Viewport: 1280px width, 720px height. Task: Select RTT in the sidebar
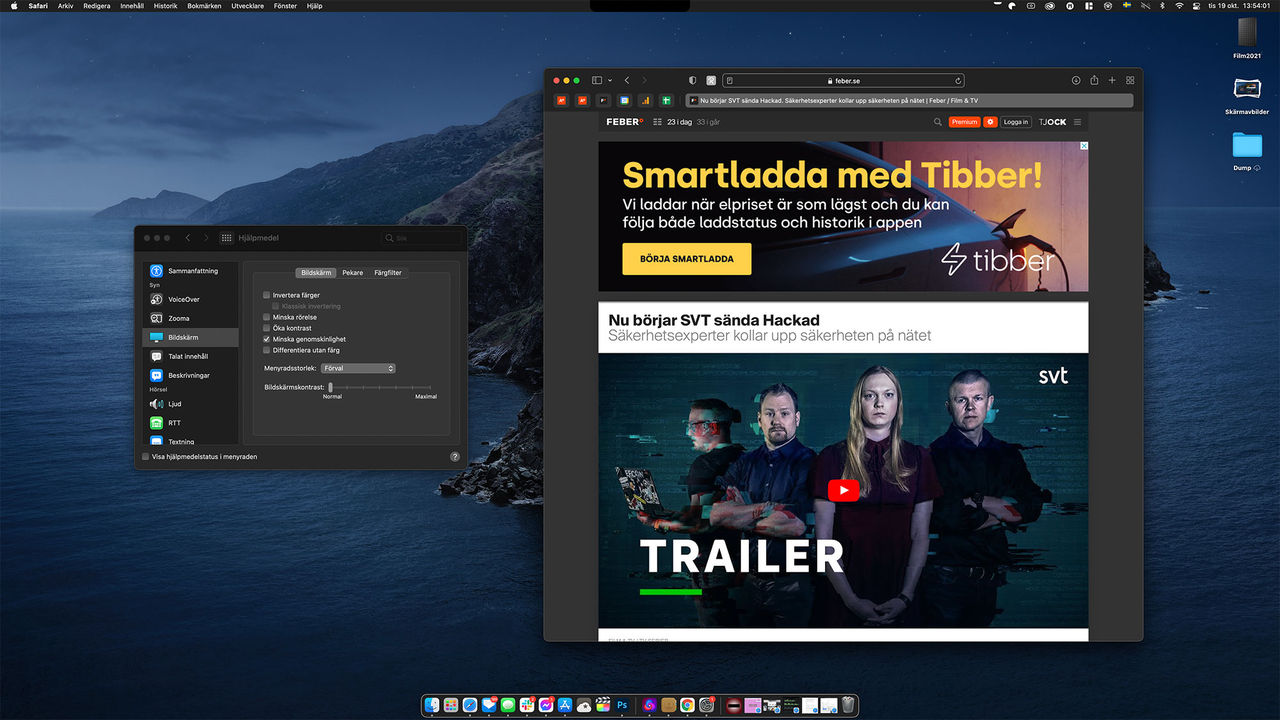tap(190, 423)
